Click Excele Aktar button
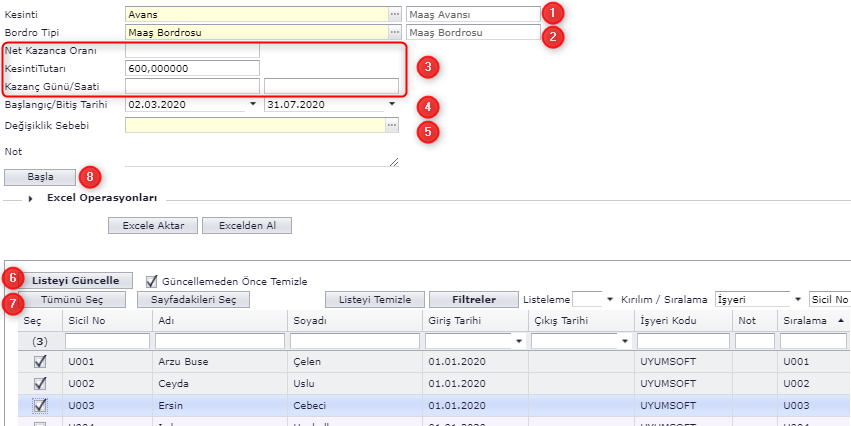The image size is (851, 426). coord(152,226)
